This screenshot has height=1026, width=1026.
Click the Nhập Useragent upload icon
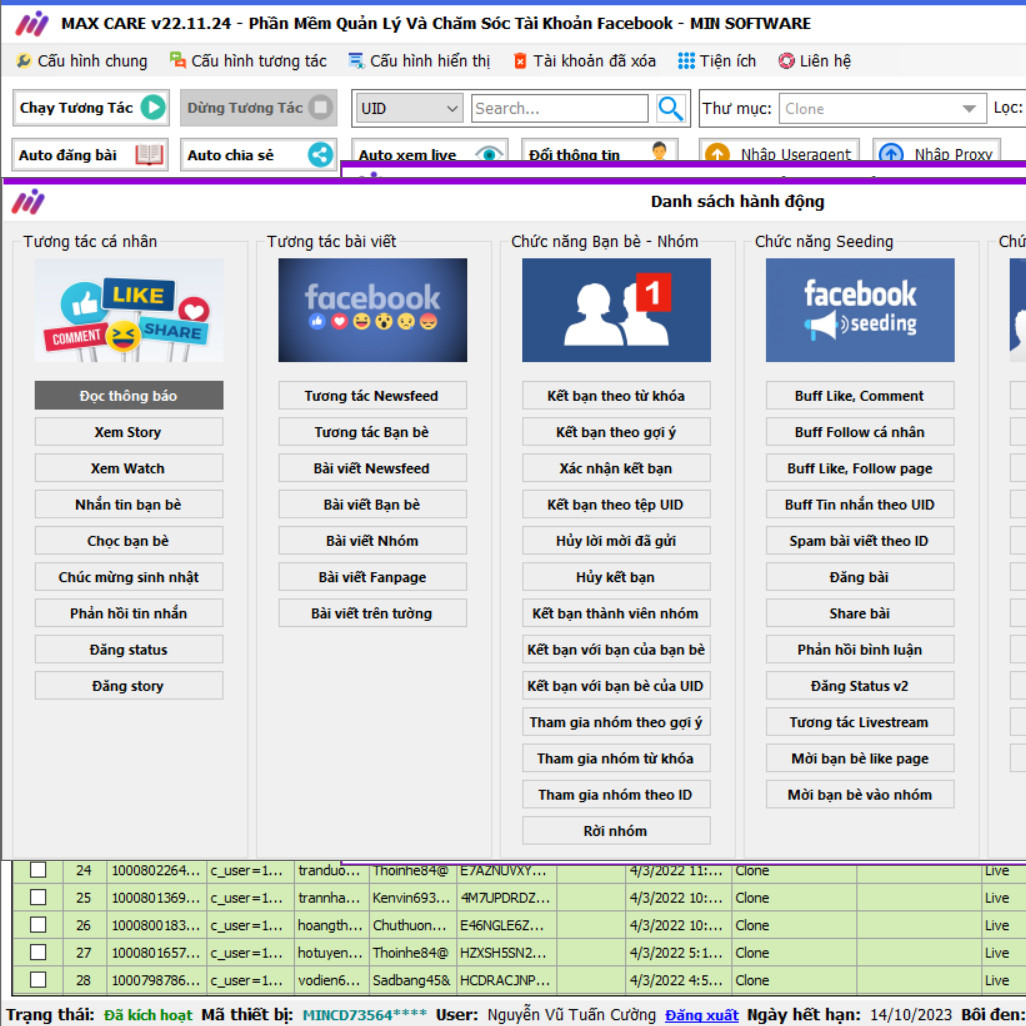point(716,154)
